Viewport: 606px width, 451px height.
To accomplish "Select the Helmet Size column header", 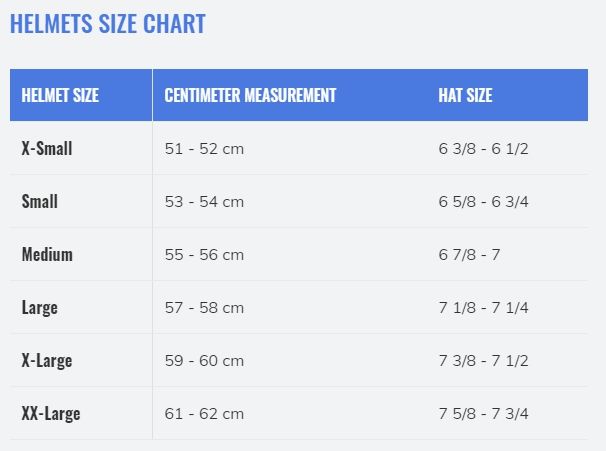I will tap(60, 95).
